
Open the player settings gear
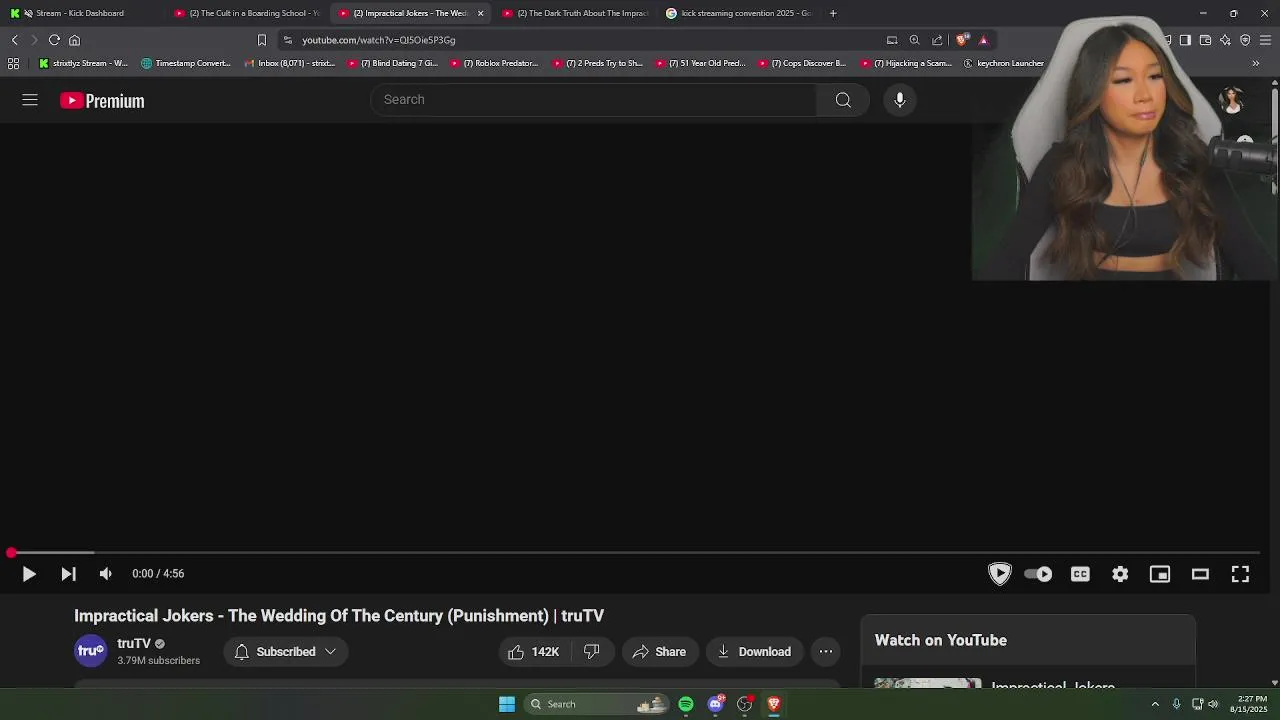pyautogui.click(x=1120, y=574)
